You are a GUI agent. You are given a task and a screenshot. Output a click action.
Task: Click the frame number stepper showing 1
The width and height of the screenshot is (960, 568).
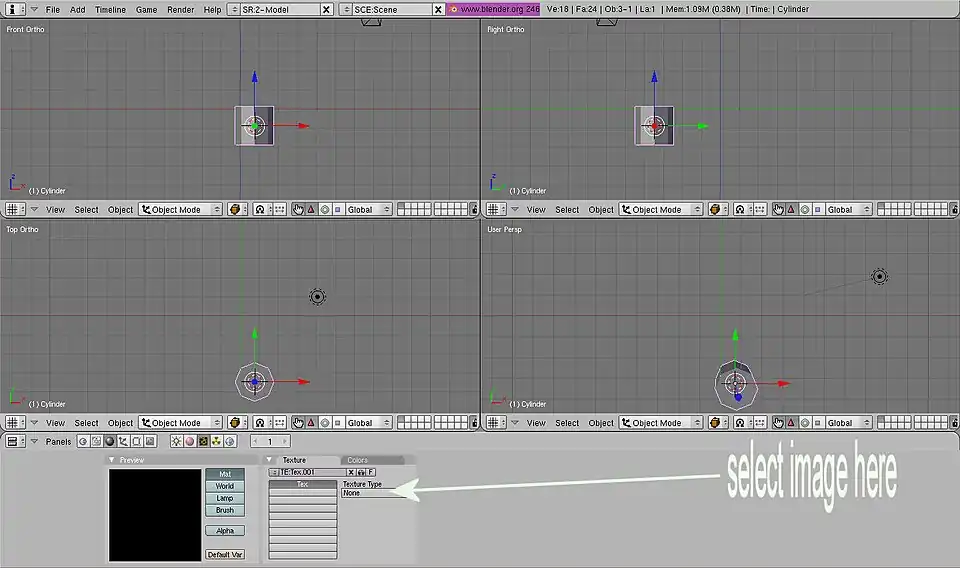(270, 441)
